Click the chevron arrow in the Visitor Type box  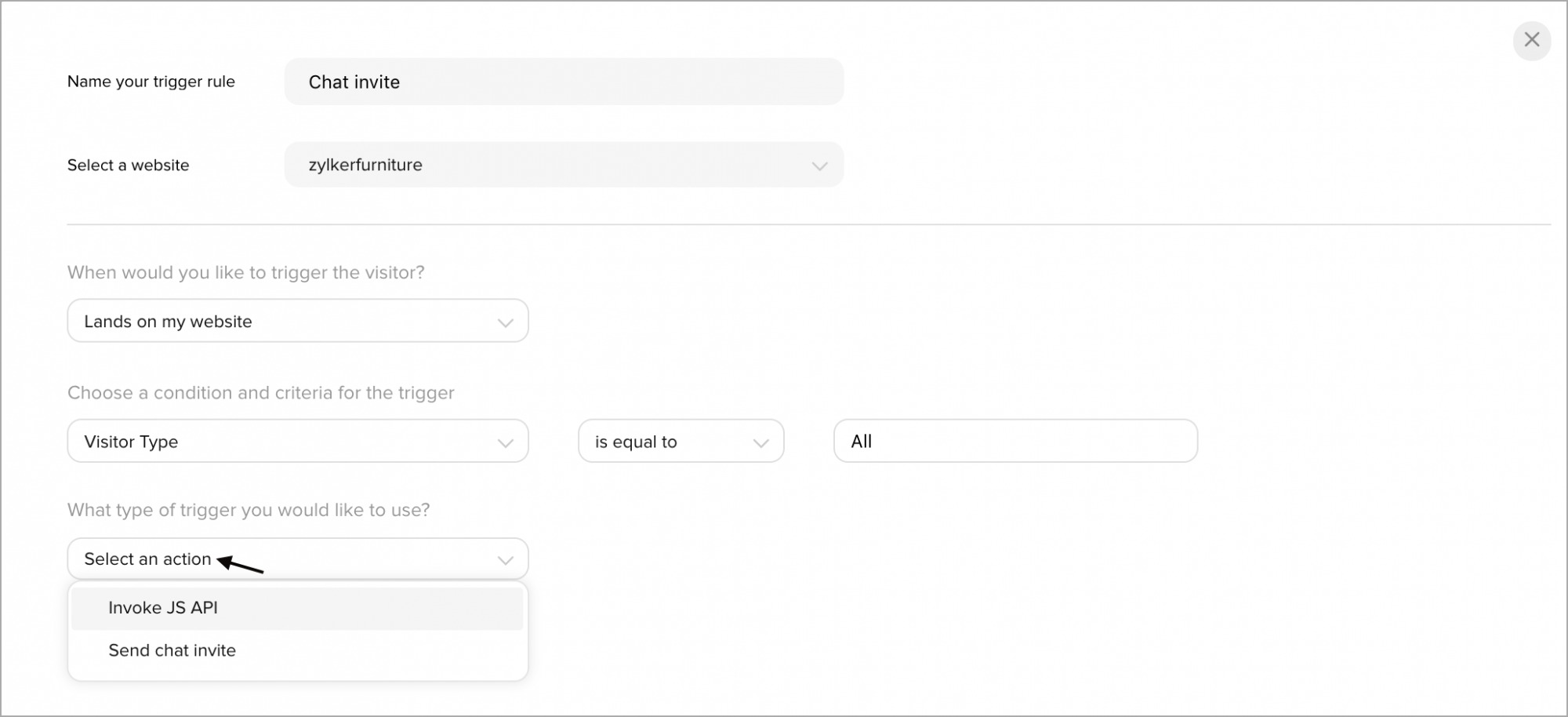[x=505, y=442]
